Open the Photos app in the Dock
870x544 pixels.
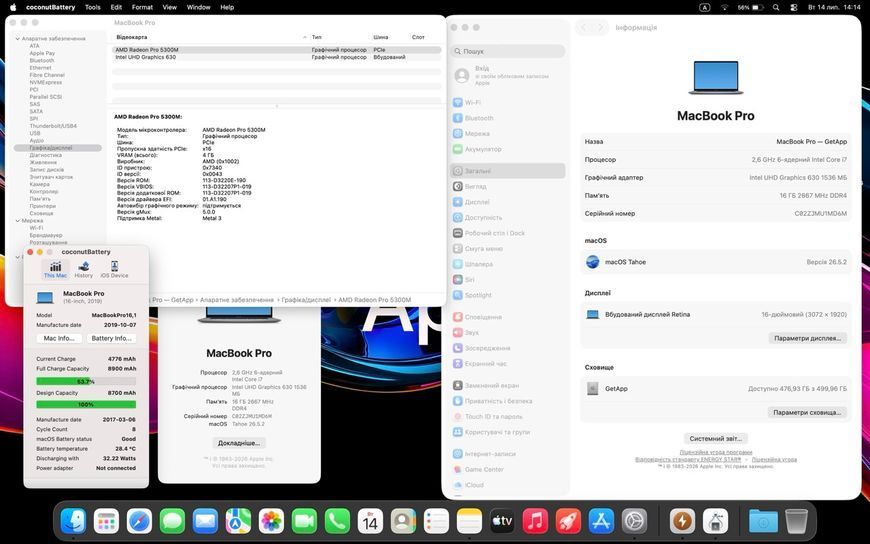(271, 521)
